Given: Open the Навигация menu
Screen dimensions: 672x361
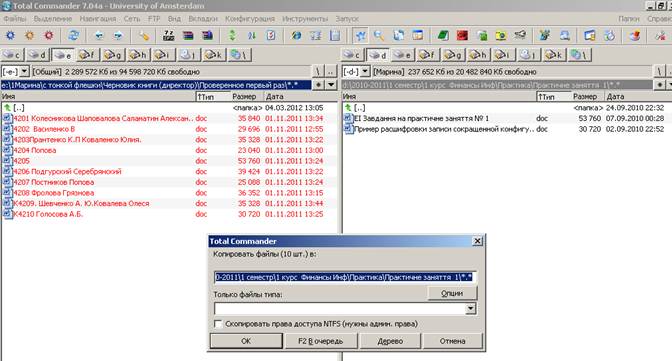Looking at the screenshot, I should pyautogui.click(x=98, y=19).
